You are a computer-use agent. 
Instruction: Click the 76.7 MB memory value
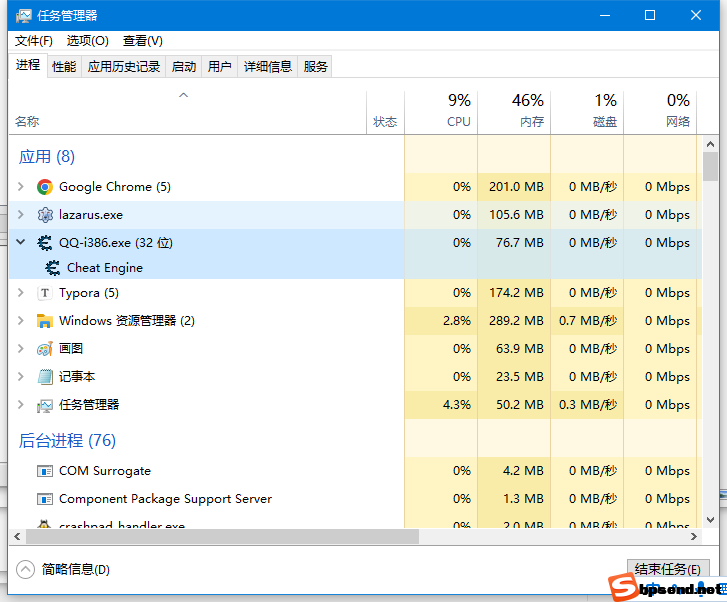(519, 243)
